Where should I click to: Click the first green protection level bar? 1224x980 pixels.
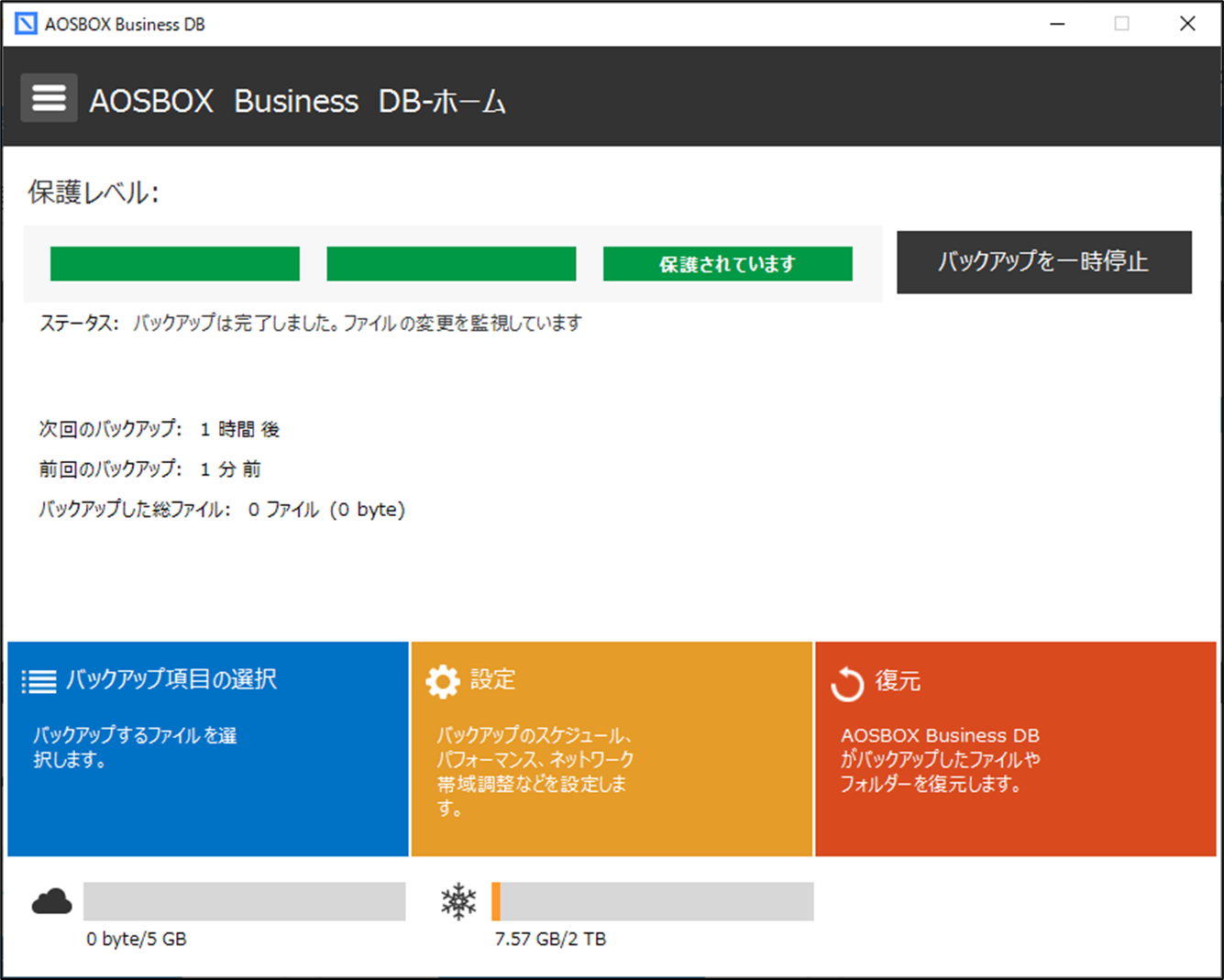pyautogui.click(x=175, y=264)
